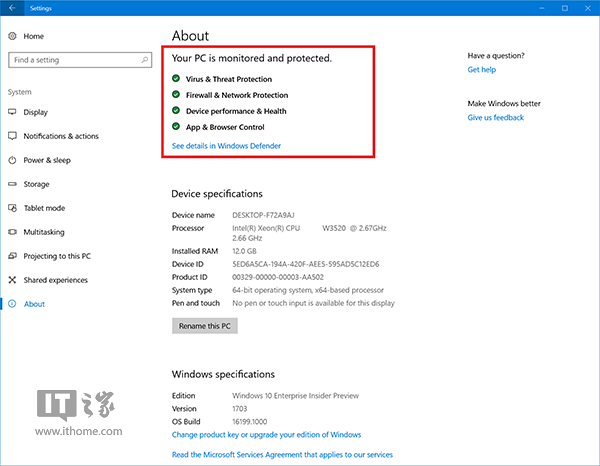This screenshot has height=466, width=600.
Task: Click the About info icon
Action: (12, 304)
